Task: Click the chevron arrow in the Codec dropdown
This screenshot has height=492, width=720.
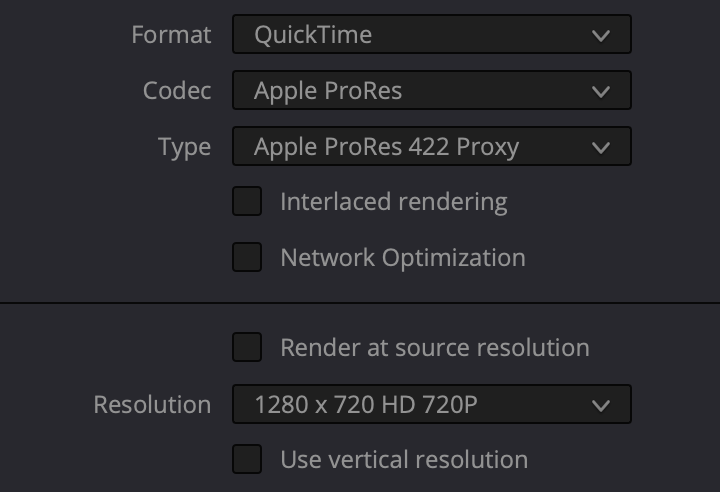Action: click(x=601, y=91)
